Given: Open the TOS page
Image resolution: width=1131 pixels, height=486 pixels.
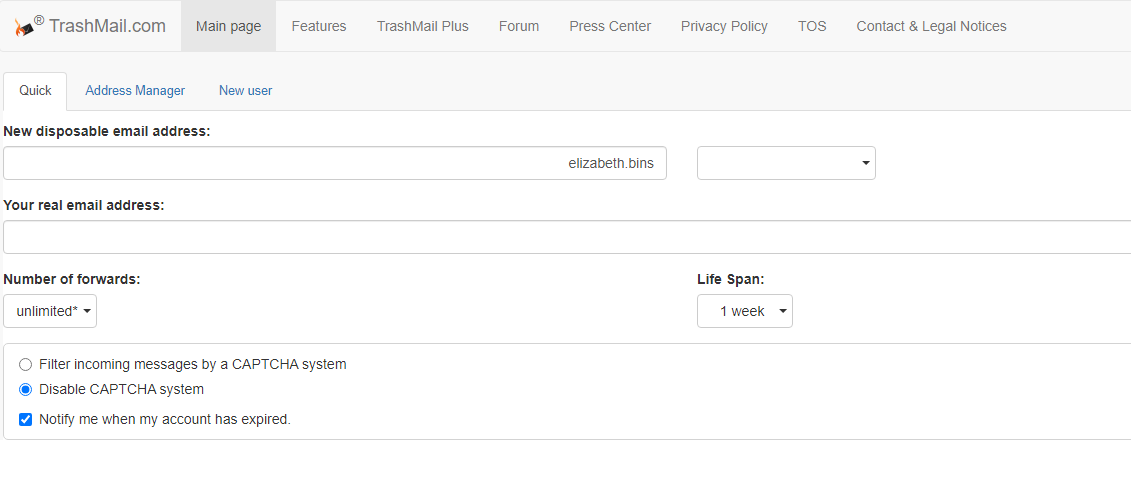Looking at the screenshot, I should point(812,27).
